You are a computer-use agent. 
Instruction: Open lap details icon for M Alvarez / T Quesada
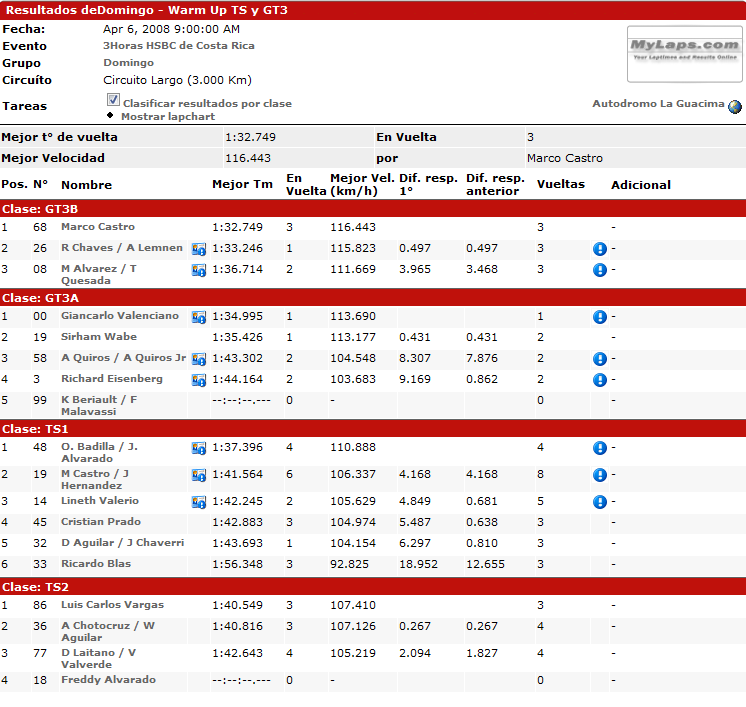pos(199,270)
